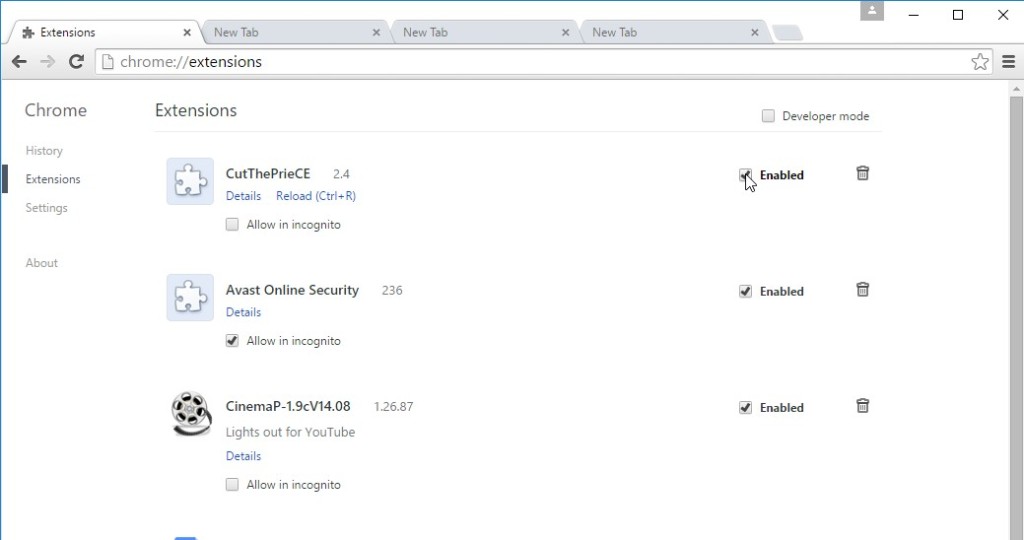Viewport: 1024px width, 540px height.
Task: Click the page icon in the address bar
Action: (x=108, y=61)
